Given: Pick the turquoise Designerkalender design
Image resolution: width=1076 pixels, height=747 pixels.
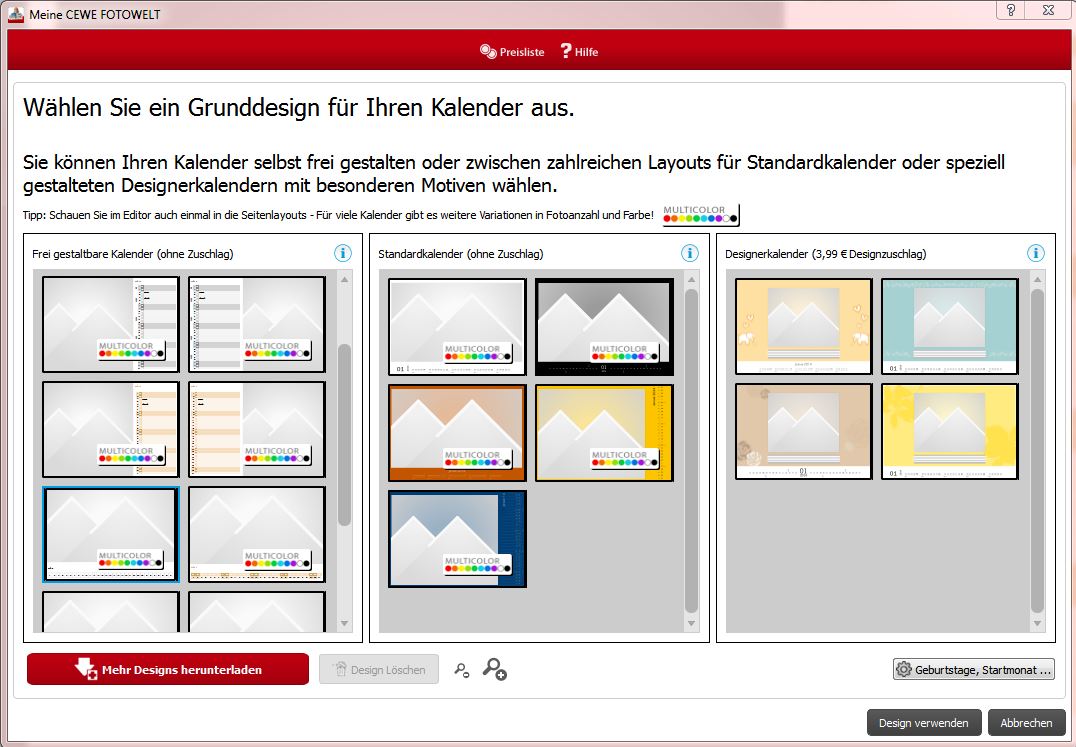Looking at the screenshot, I should 949,327.
